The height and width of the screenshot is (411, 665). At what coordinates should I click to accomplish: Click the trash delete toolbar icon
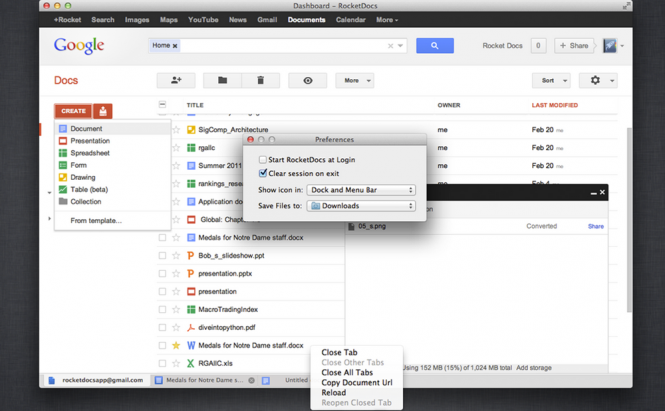(260, 80)
